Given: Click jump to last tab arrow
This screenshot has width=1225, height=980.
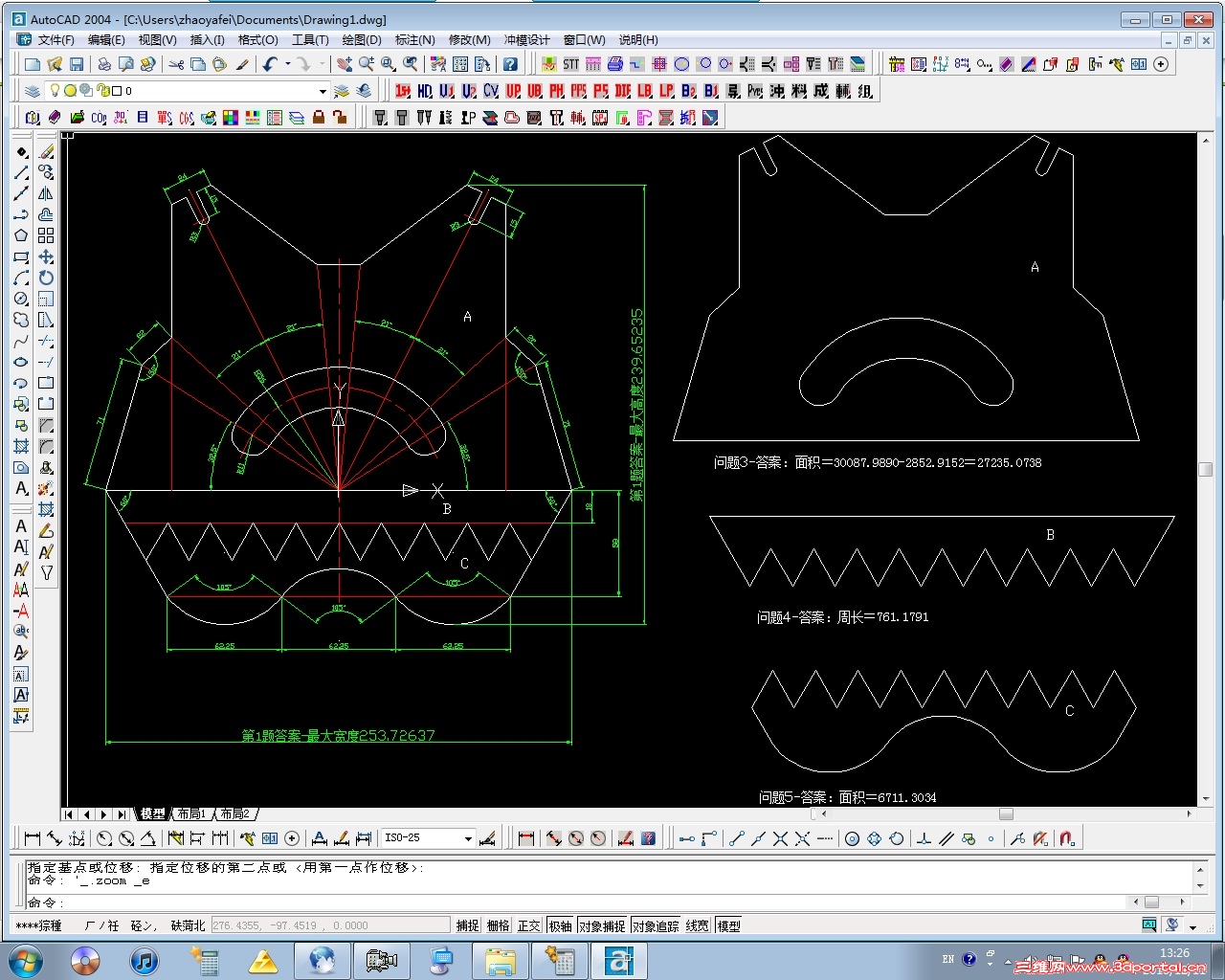Looking at the screenshot, I should 121,814.
